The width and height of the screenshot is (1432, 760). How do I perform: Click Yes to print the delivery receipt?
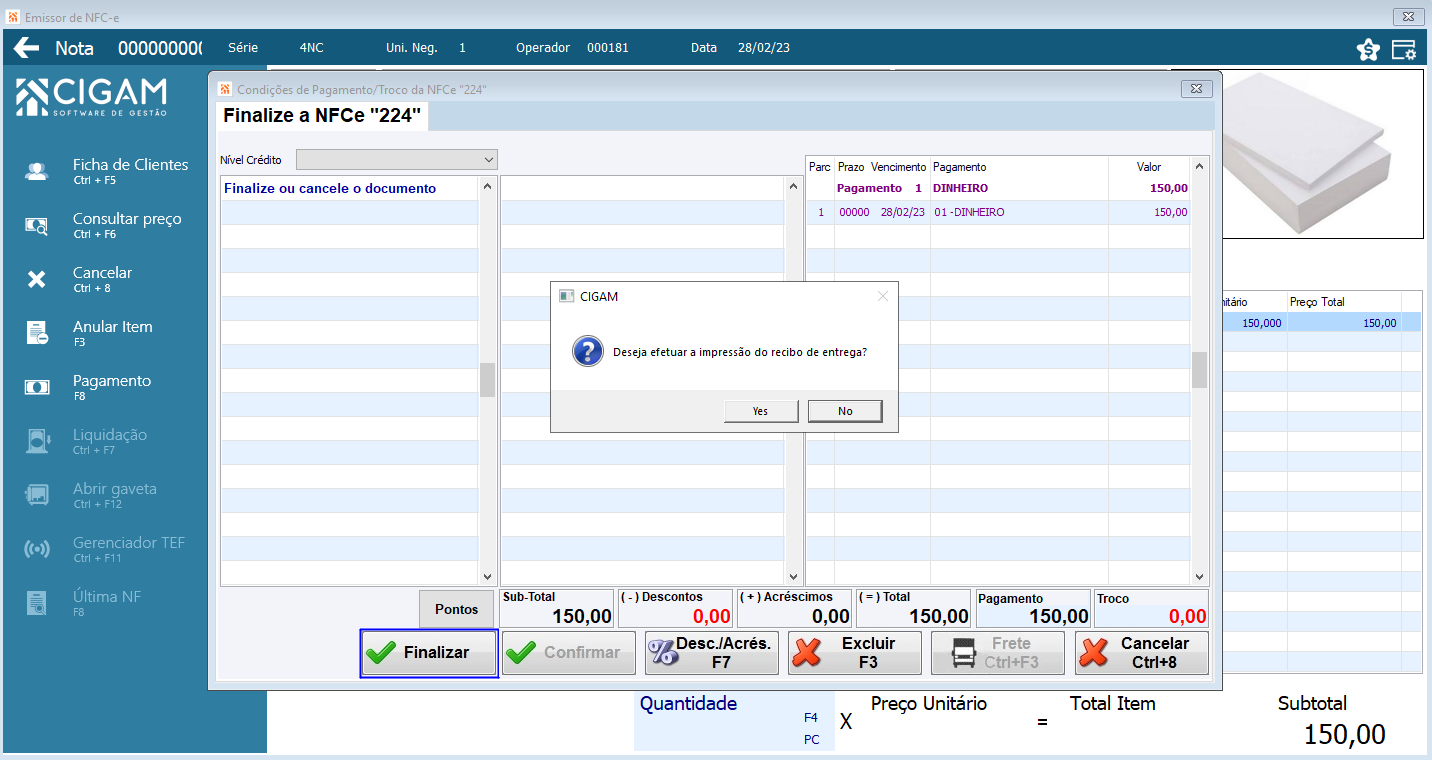(761, 411)
